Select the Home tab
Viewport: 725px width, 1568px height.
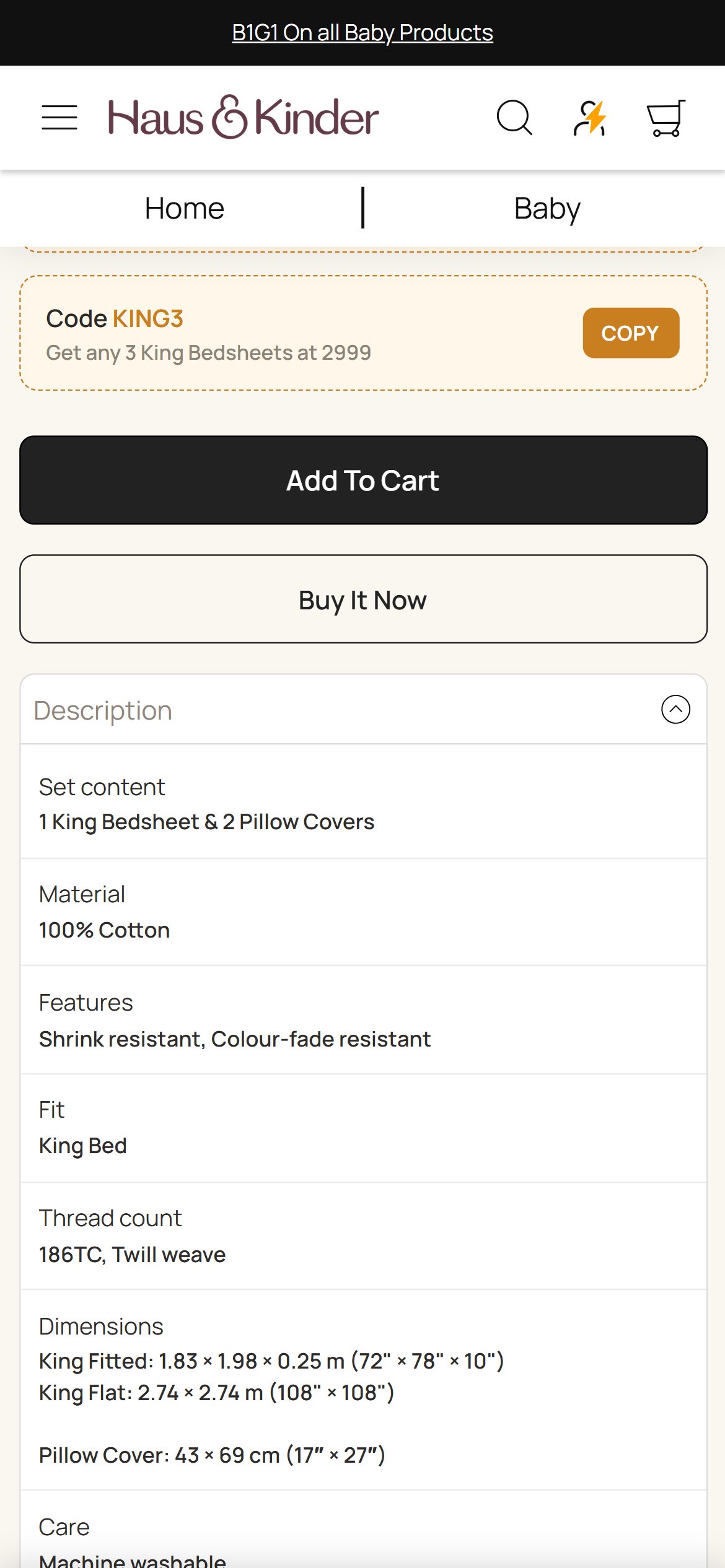tap(184, 208)
